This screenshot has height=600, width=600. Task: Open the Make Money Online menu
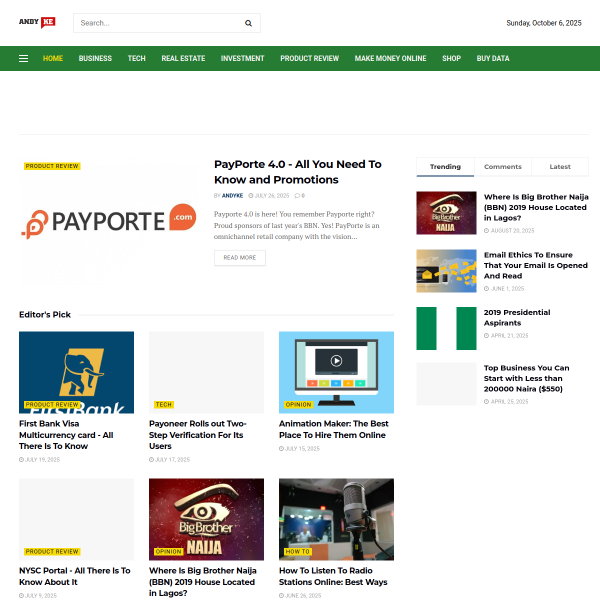(390, 59)
